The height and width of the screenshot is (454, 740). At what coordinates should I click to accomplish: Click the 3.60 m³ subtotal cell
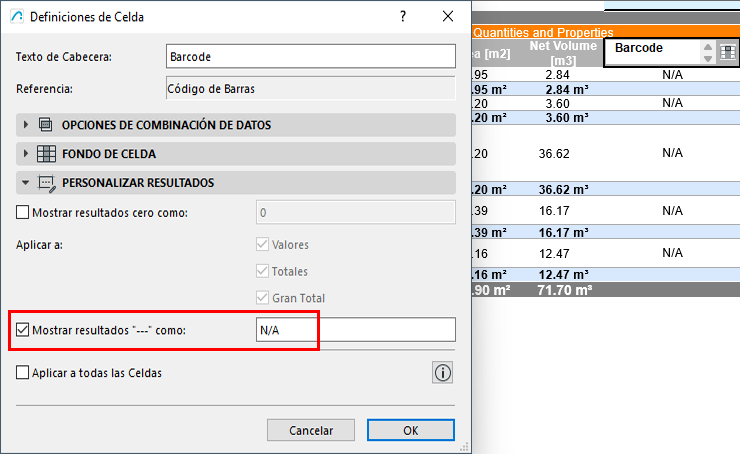pyautogui.click(x=567, y=118)
